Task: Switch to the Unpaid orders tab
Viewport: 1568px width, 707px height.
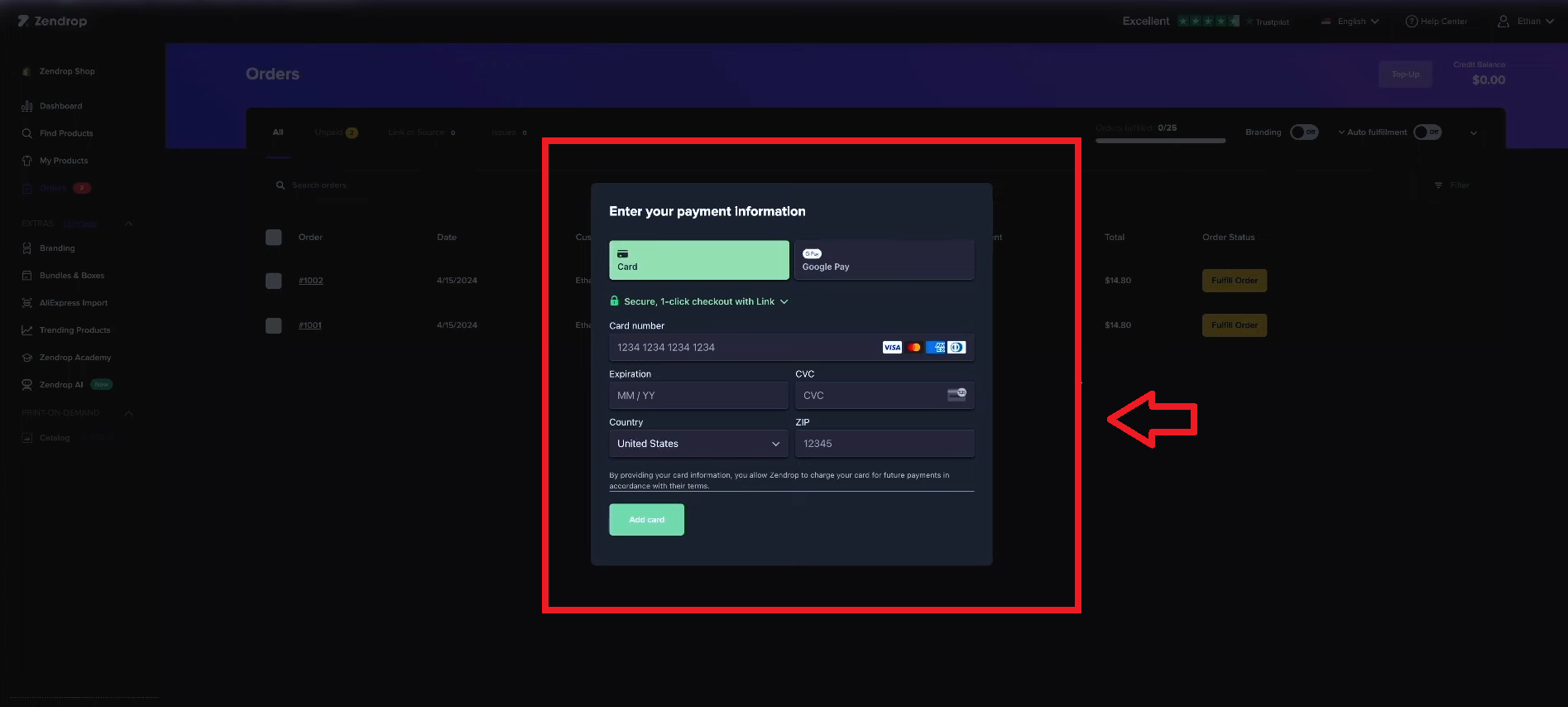Action: pos(336,132)
